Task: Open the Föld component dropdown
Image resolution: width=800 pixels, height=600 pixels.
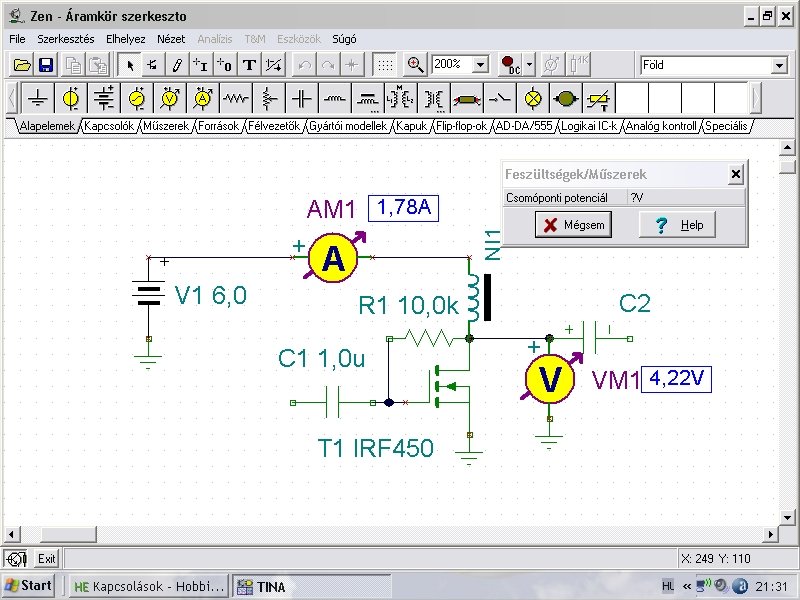Action: coord(779,65)
